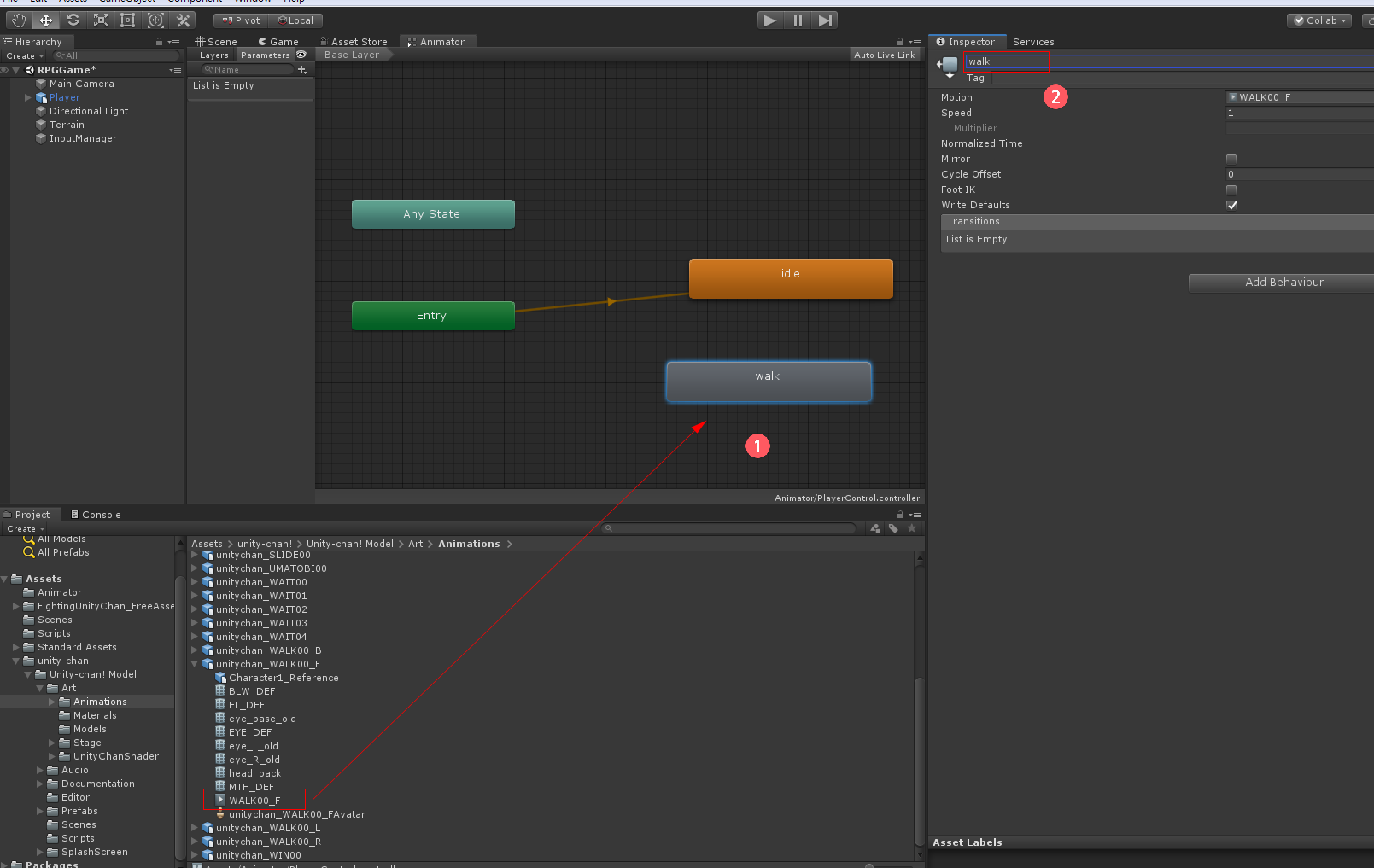Click the Base Layer breadcrumb
The image size is (1374, 868).
352,55
